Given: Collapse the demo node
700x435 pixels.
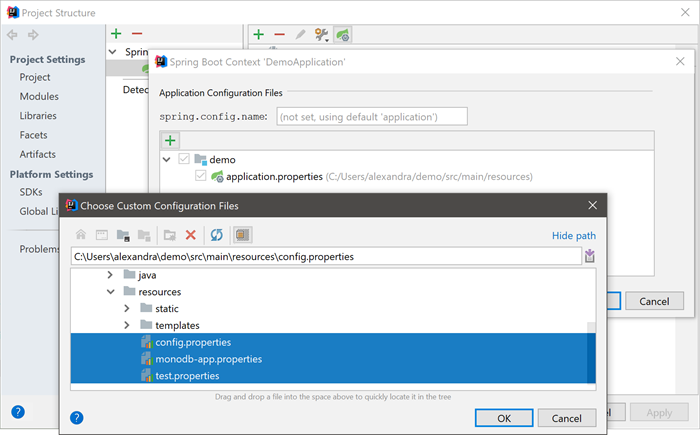Looking at the screenshot, I should pos(167,159).
